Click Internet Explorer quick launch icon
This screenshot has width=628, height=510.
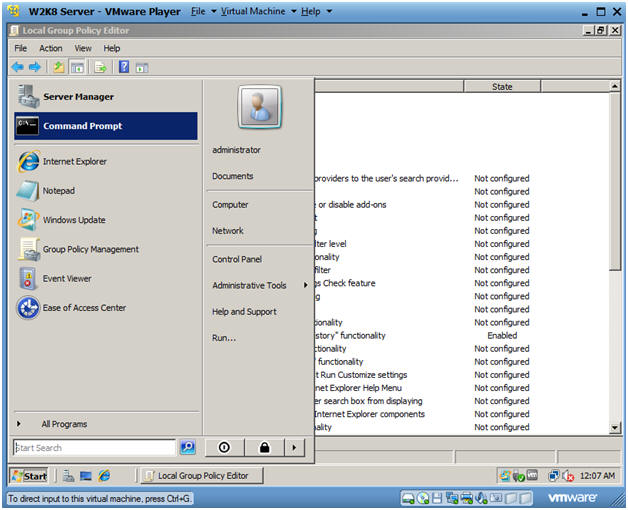coord(104,476)
